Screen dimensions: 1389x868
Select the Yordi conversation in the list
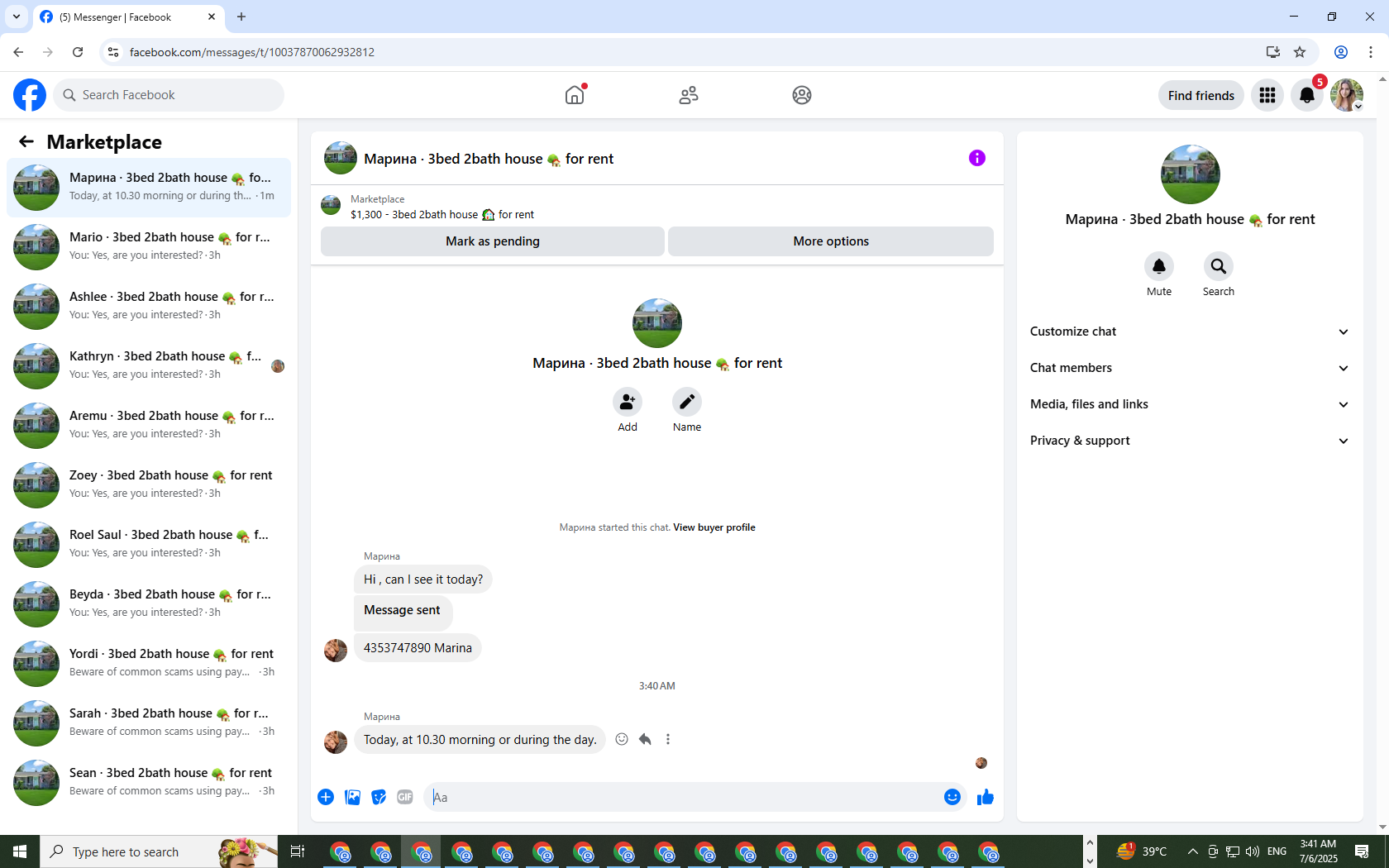pyautogui.click(x=149, y=663)
